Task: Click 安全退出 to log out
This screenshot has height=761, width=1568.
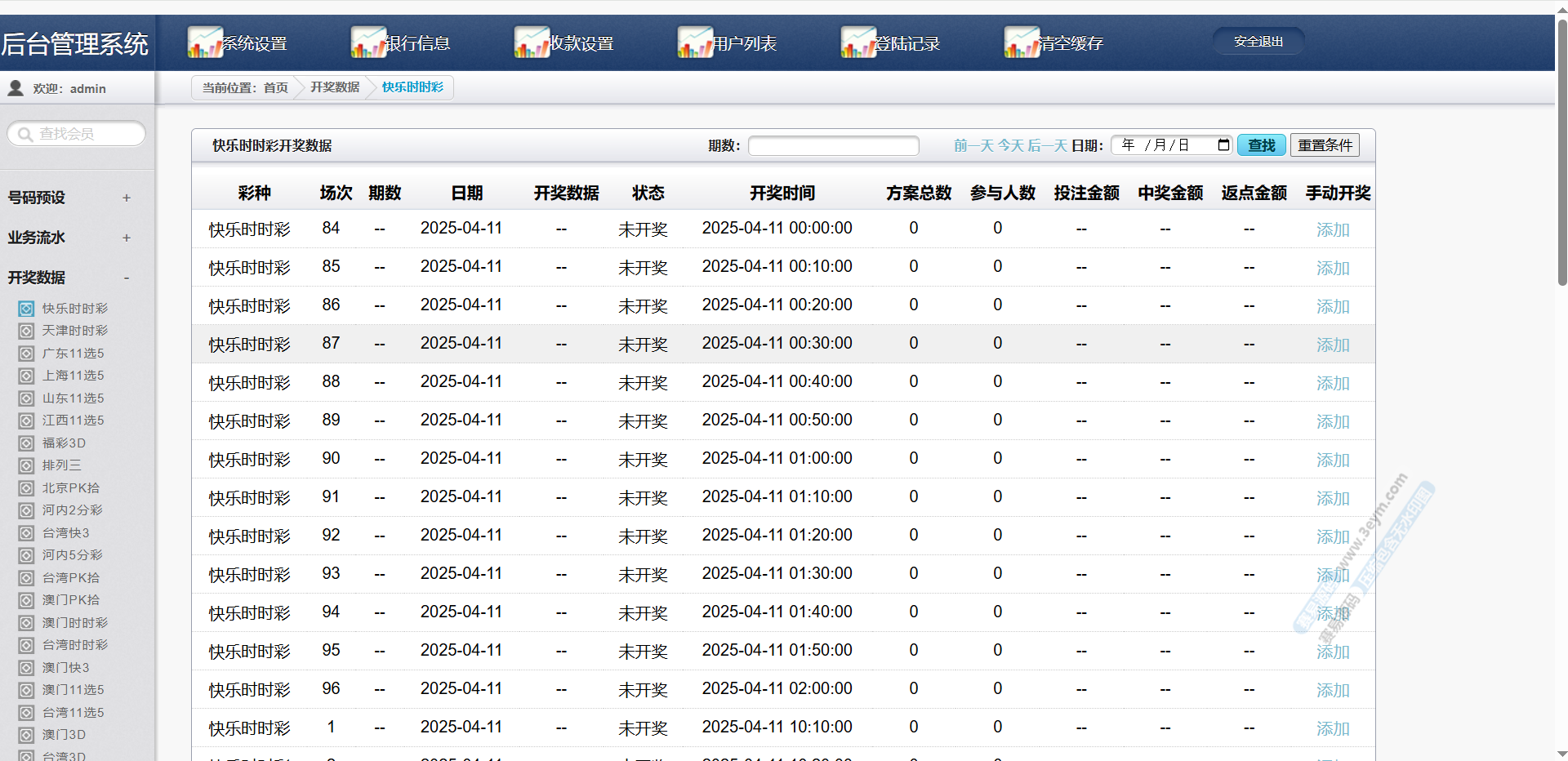Action: coord(1258,42)
